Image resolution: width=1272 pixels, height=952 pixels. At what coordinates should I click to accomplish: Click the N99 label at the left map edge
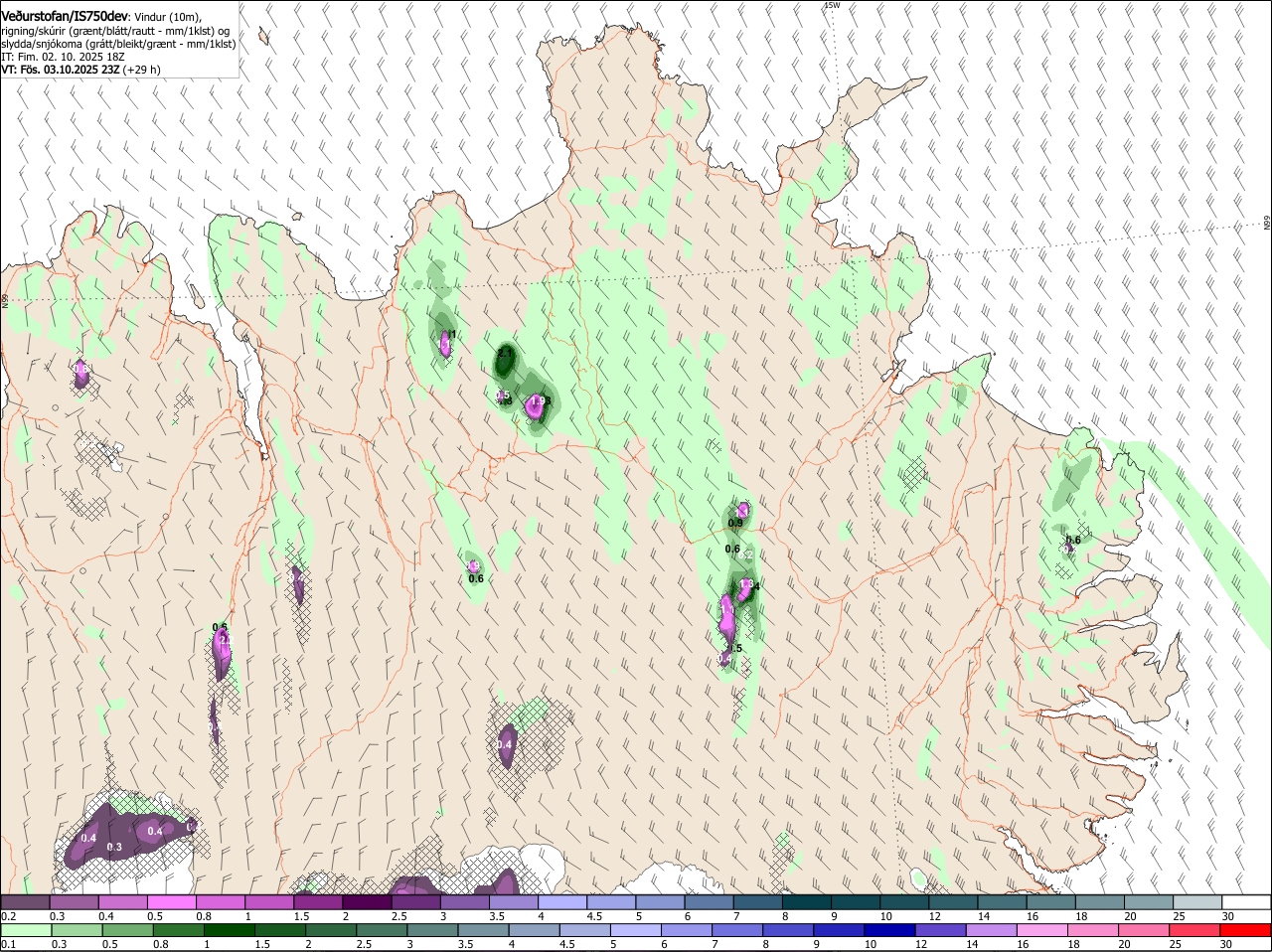click(x=5, y=299)
